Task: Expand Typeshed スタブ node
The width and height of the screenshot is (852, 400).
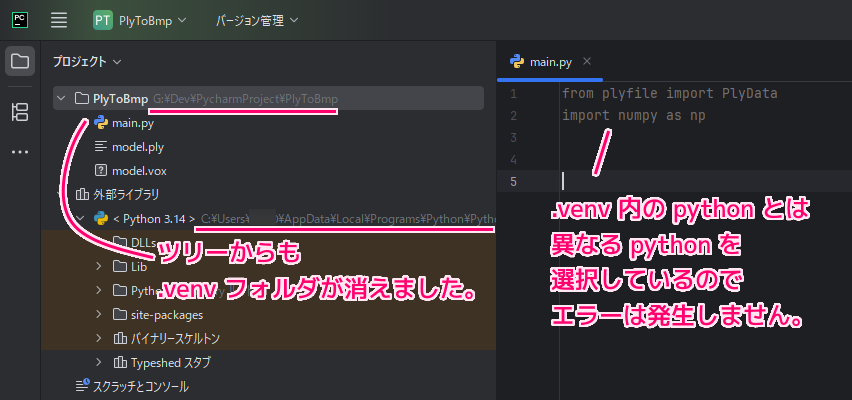Action: pyautogui.click(x=98, y=362)
